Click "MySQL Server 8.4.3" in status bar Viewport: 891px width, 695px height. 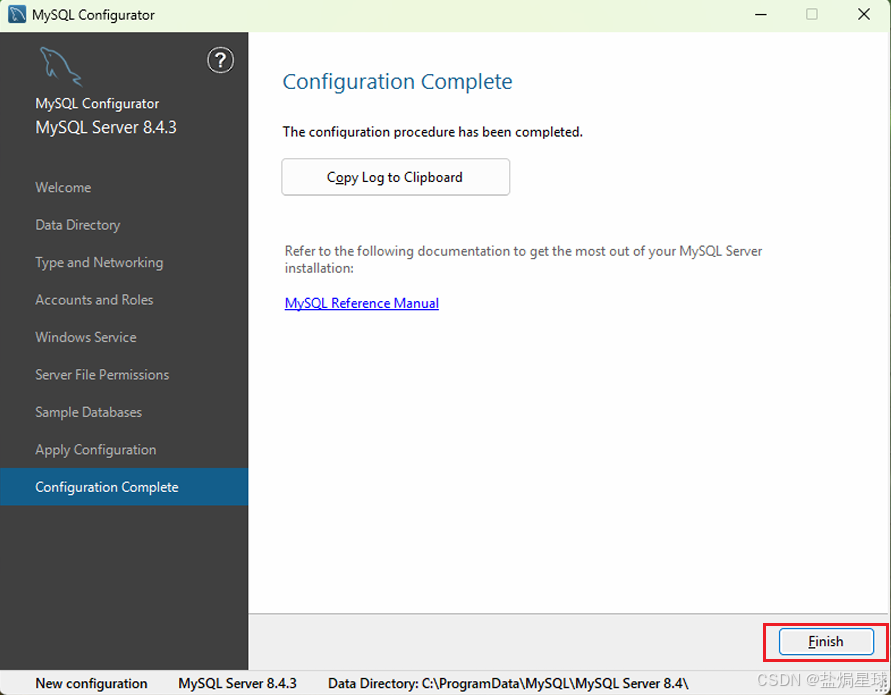pos(238,683)
